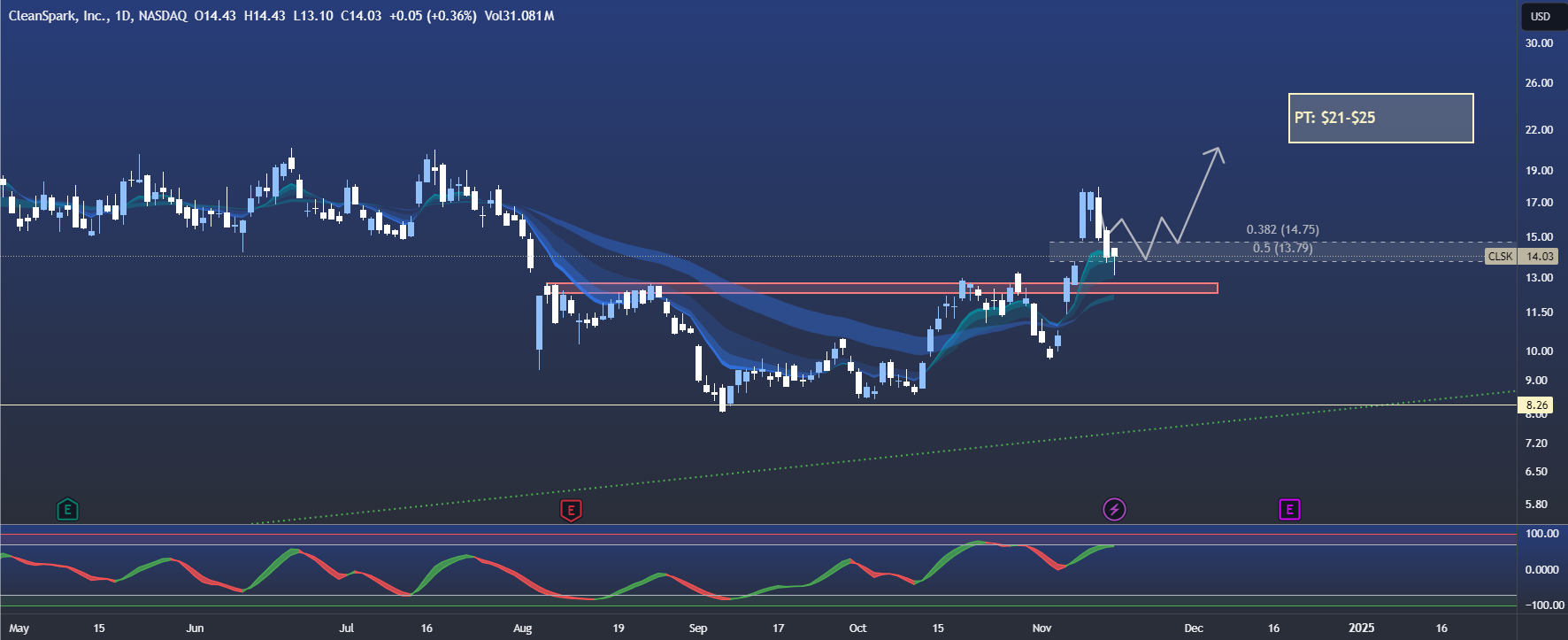Open the purple lightning bolt event marker
The height and width of the screenshot is (640, 1568).
coord(1114,510)
